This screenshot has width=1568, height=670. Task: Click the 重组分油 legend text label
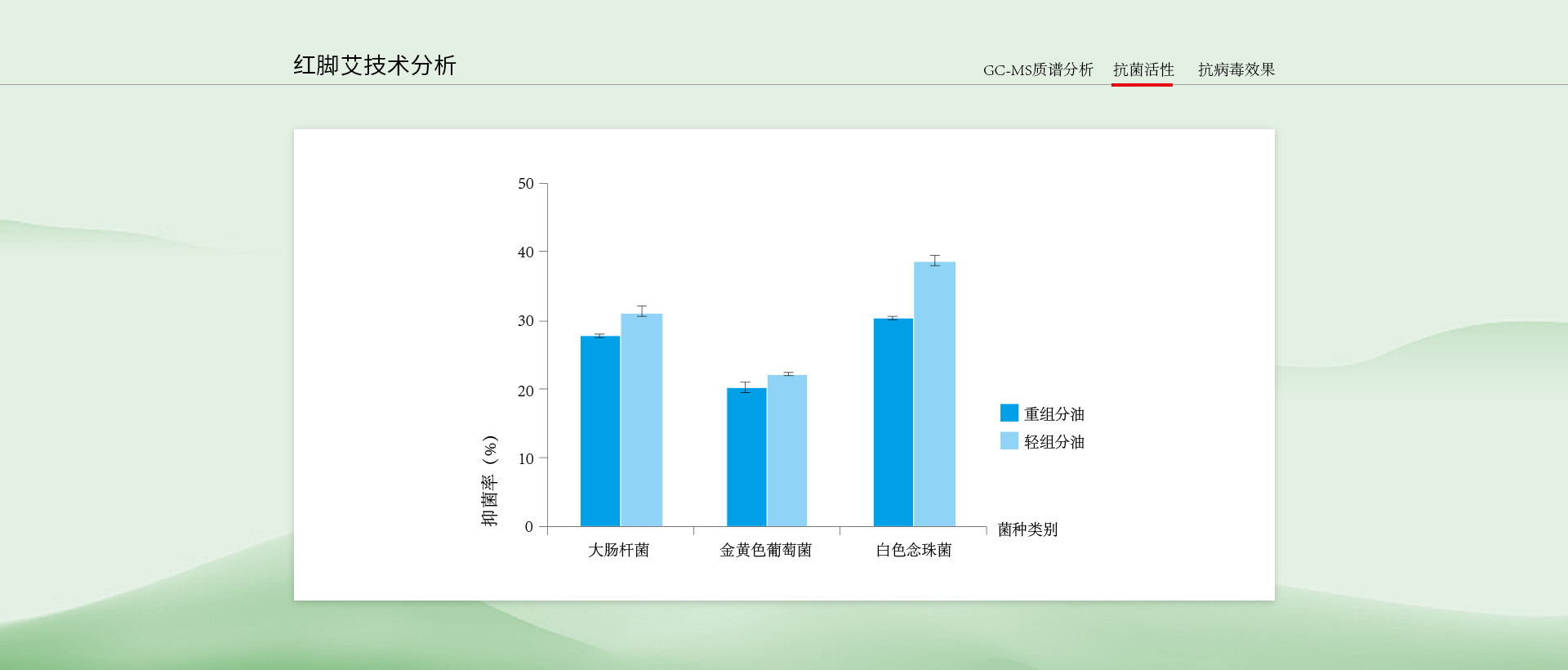1053,414
